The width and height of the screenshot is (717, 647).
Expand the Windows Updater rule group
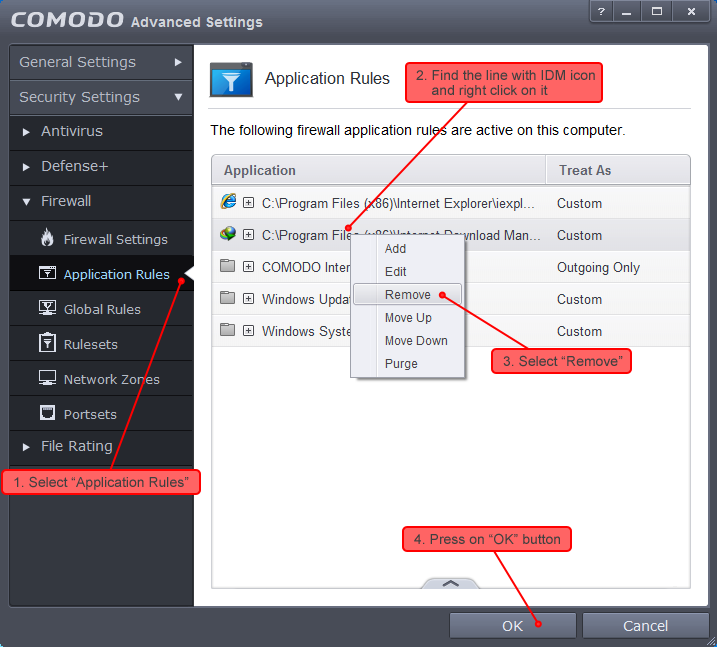(x=248, y=299)
